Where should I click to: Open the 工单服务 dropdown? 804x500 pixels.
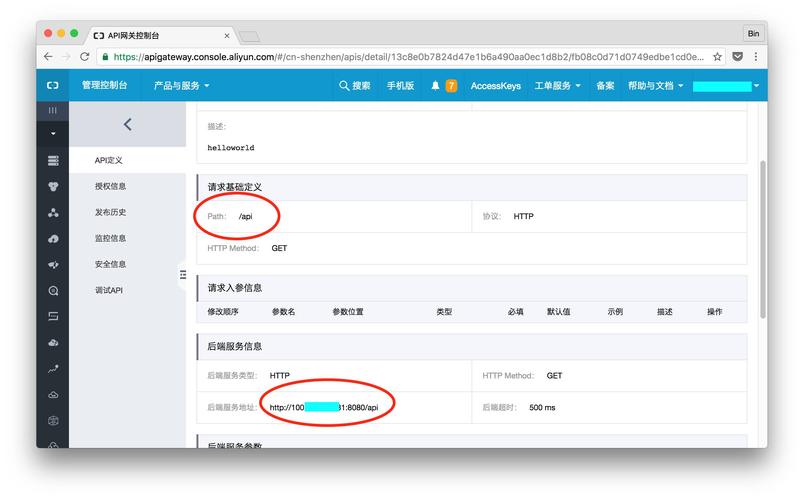pos(557,86)
